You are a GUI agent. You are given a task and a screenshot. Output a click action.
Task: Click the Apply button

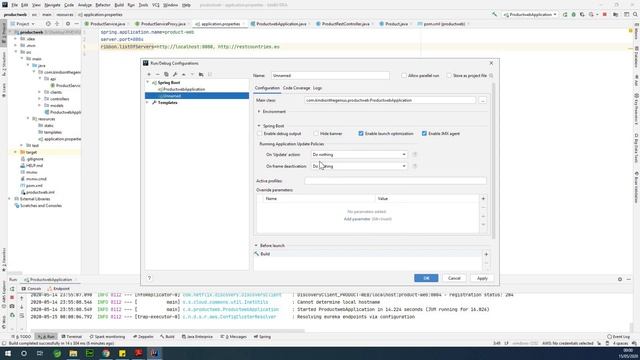point(482,278)
